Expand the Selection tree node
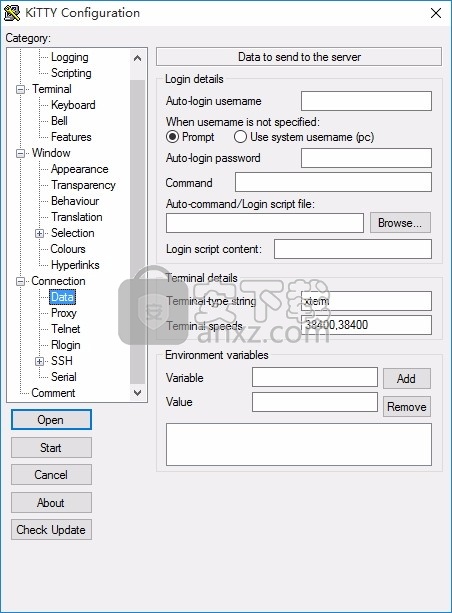The image size is (452, 613). (39, 233)
